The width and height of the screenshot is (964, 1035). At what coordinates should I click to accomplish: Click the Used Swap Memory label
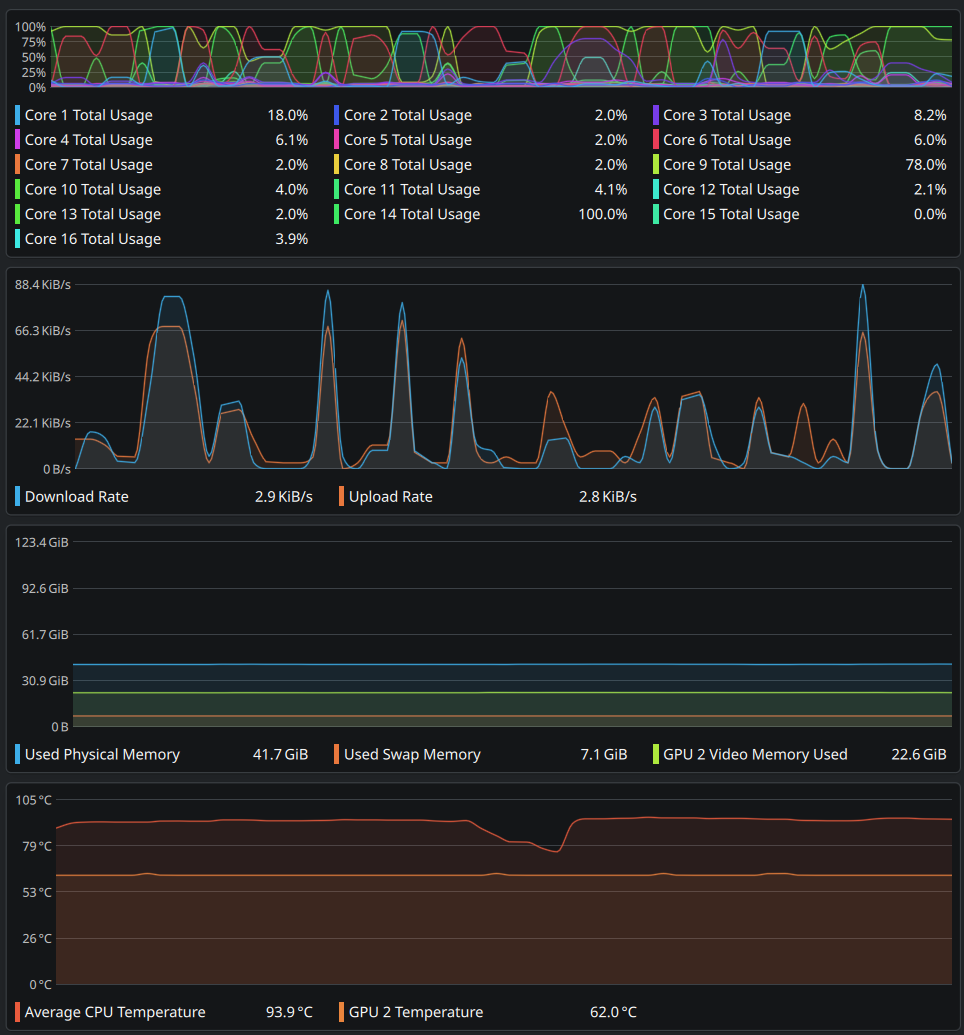(x=412, y=754)
